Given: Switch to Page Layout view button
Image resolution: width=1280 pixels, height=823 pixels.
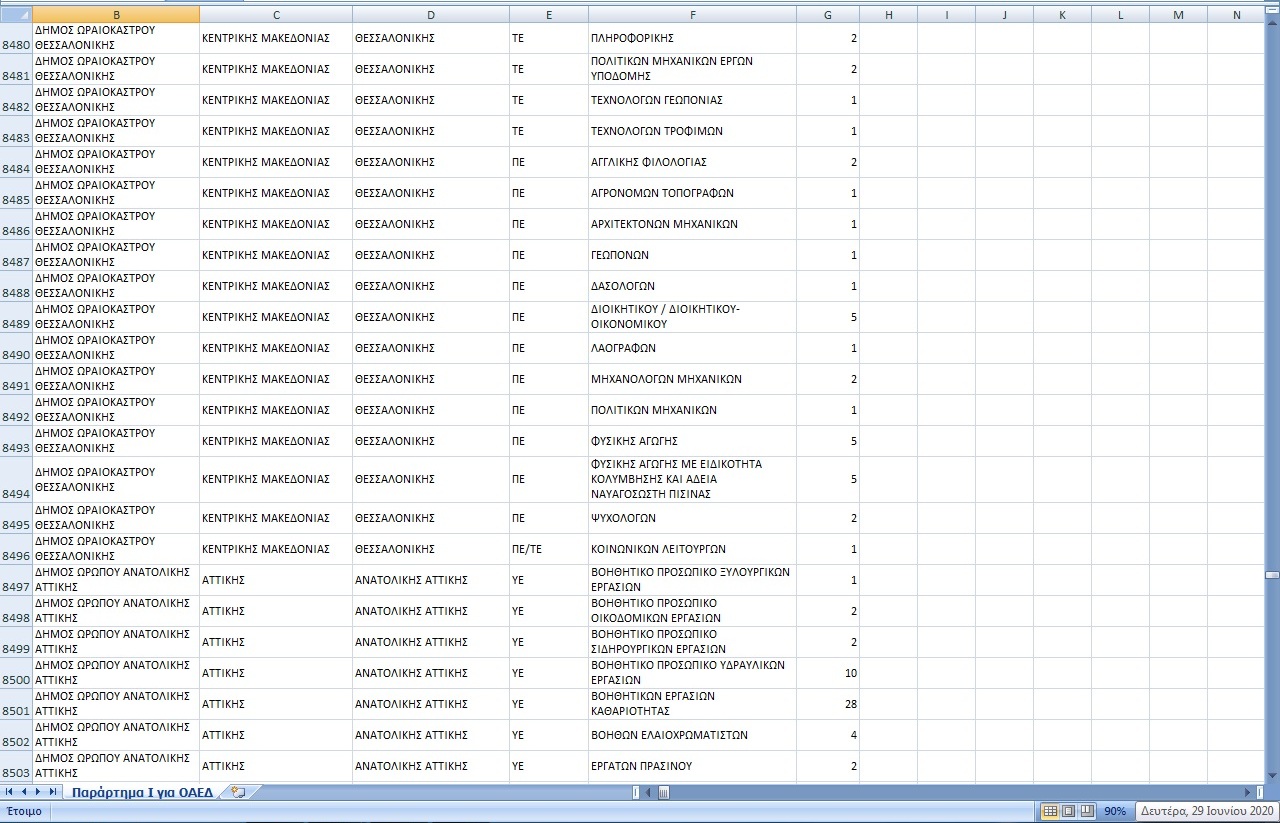Looking at the screenshot, I should [x=1068, y=811].
